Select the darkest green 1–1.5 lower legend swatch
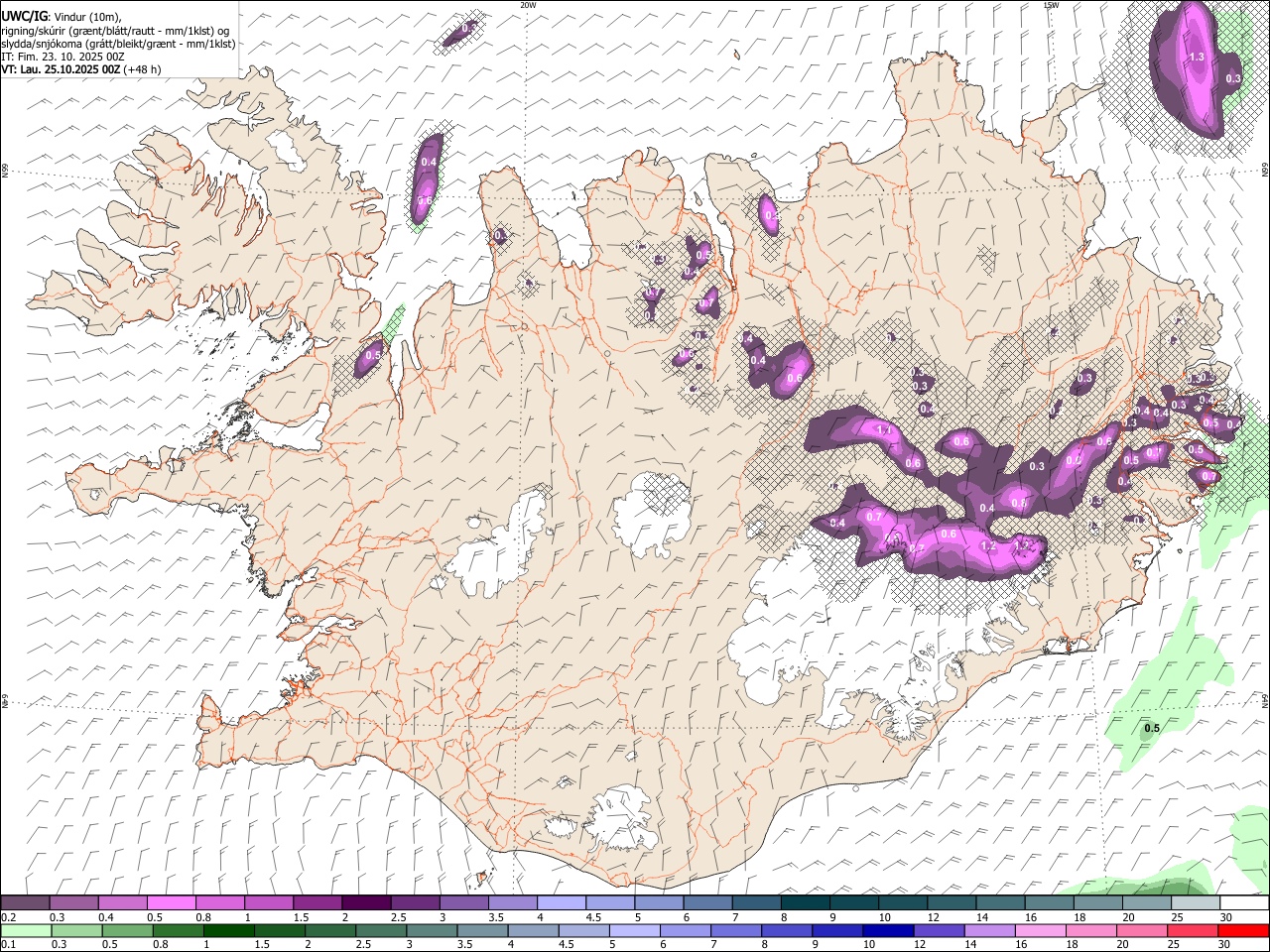1270x952 pixels. 230,931
